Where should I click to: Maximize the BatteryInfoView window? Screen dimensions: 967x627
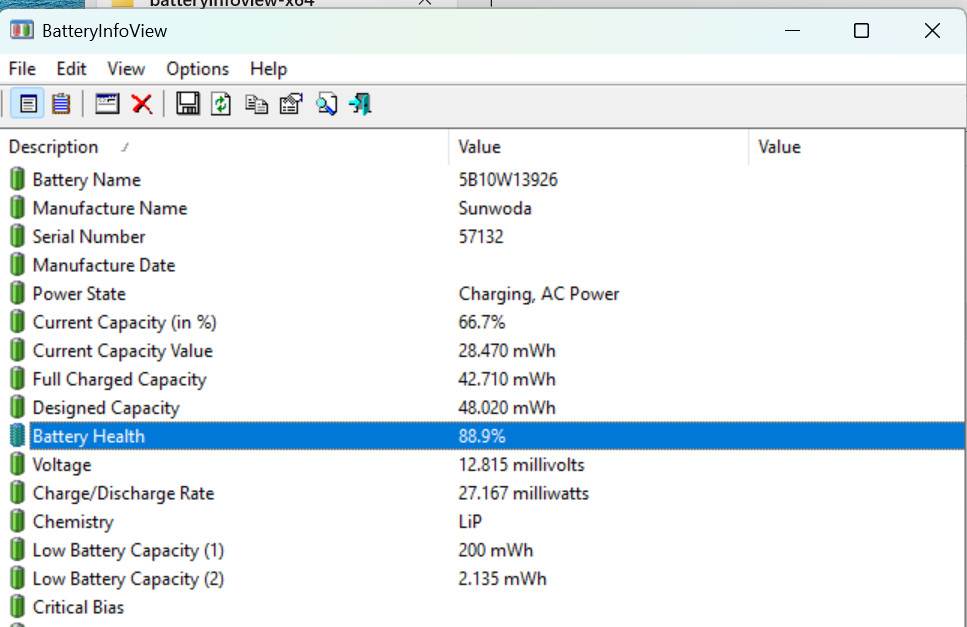(x=861, y=31)
